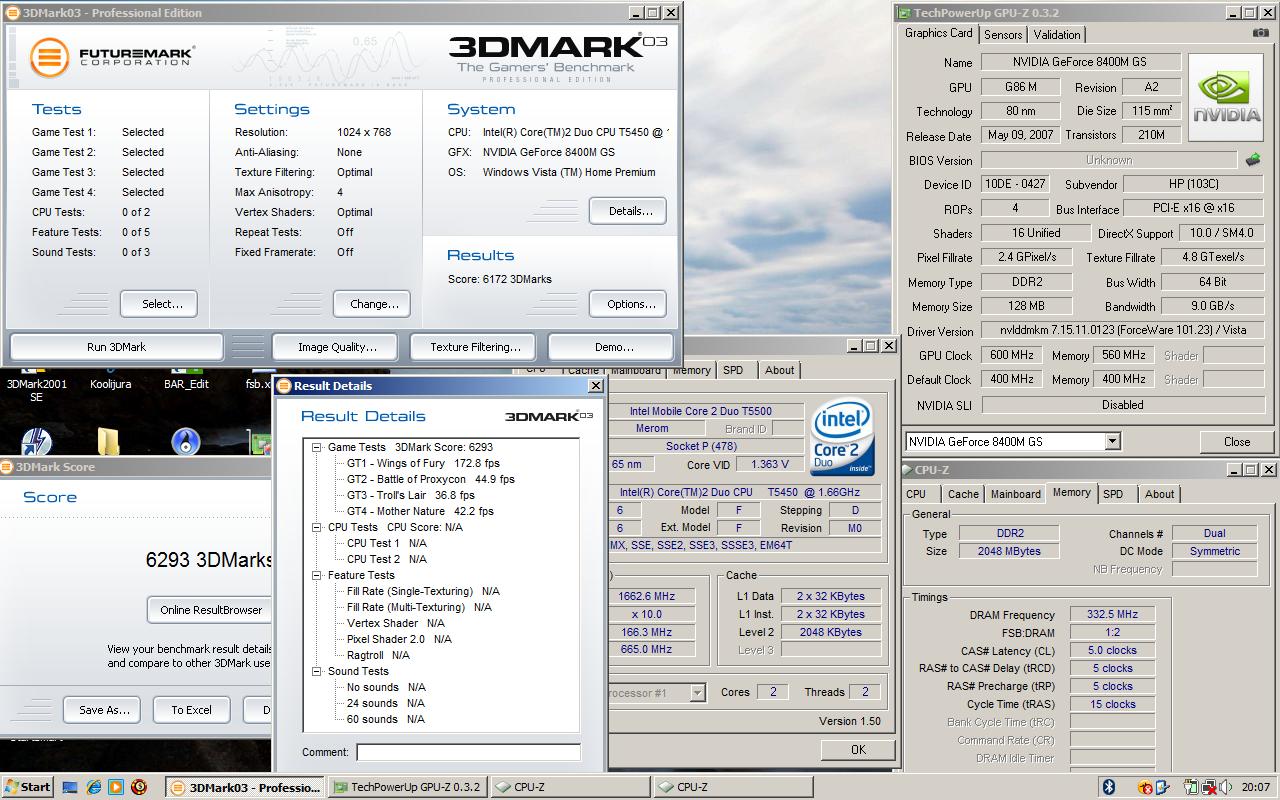
Task: Click OK in the CPU-Z window
Action: click(858, 749)
